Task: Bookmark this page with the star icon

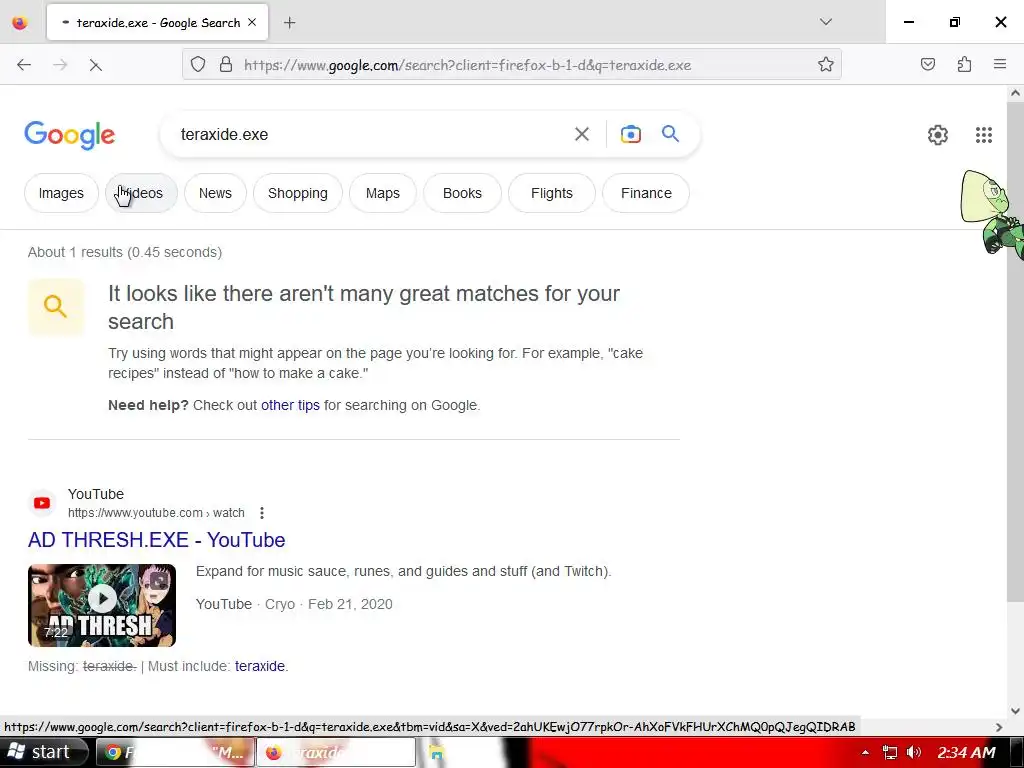Action: [825, 65]
